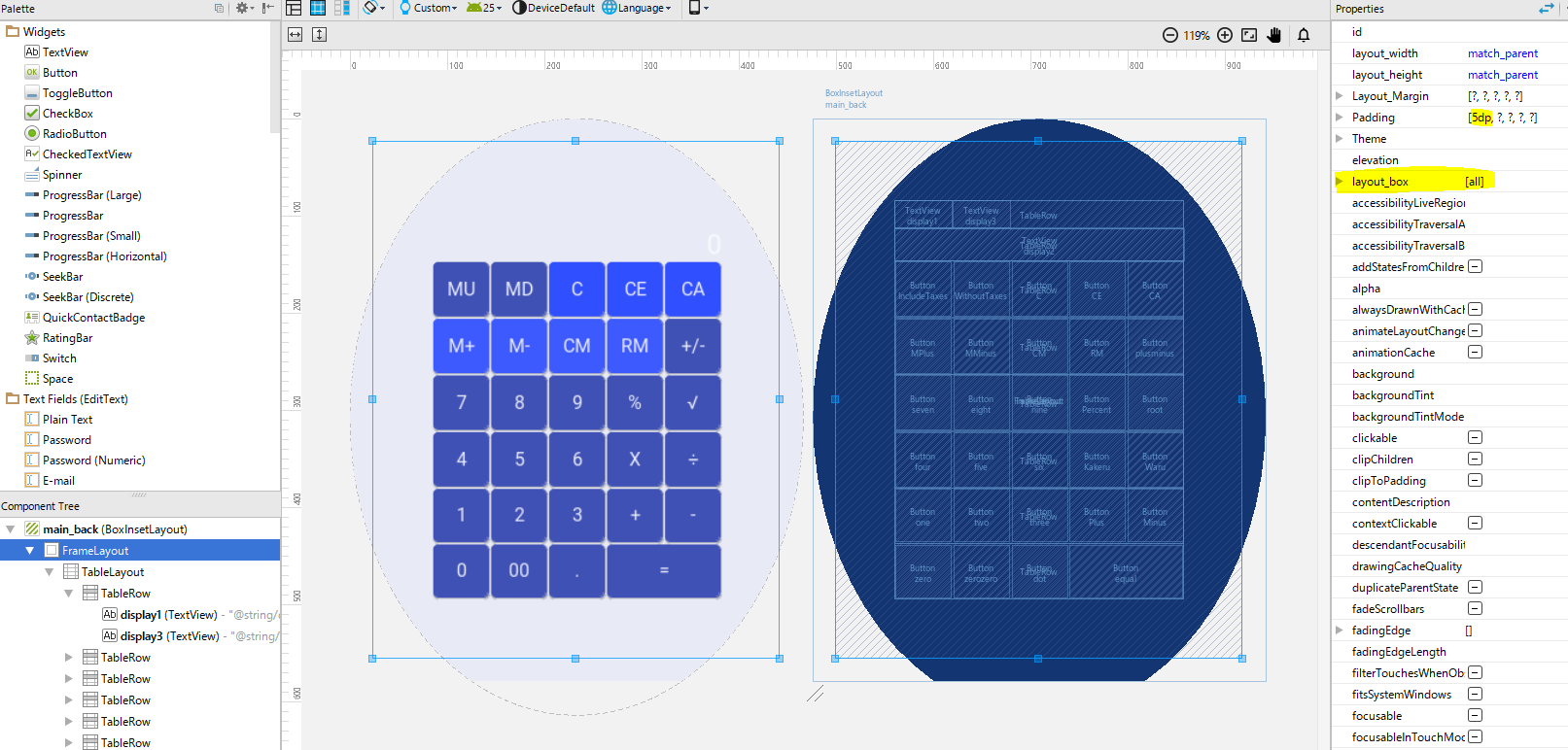Select the DeviceDefault theme button
Screen dimensions: 1568x750
click(553, 8)
